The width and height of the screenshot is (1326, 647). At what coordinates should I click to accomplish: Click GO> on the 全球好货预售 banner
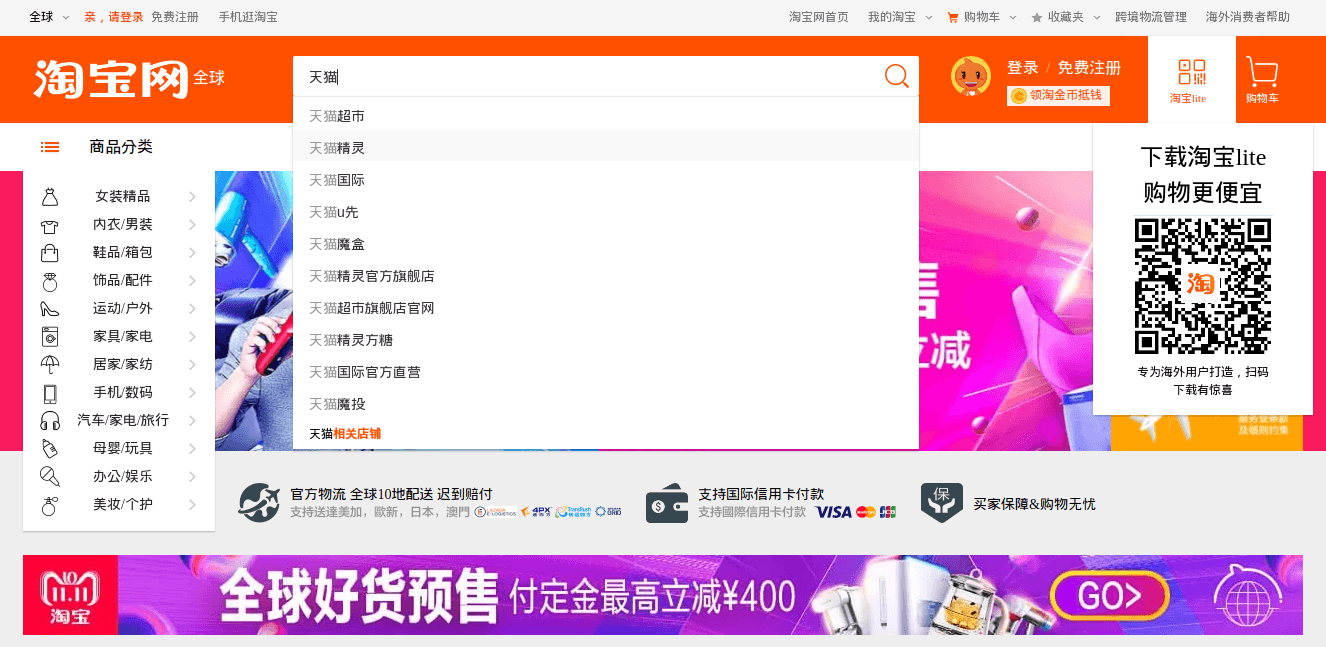coord(1109,596)
